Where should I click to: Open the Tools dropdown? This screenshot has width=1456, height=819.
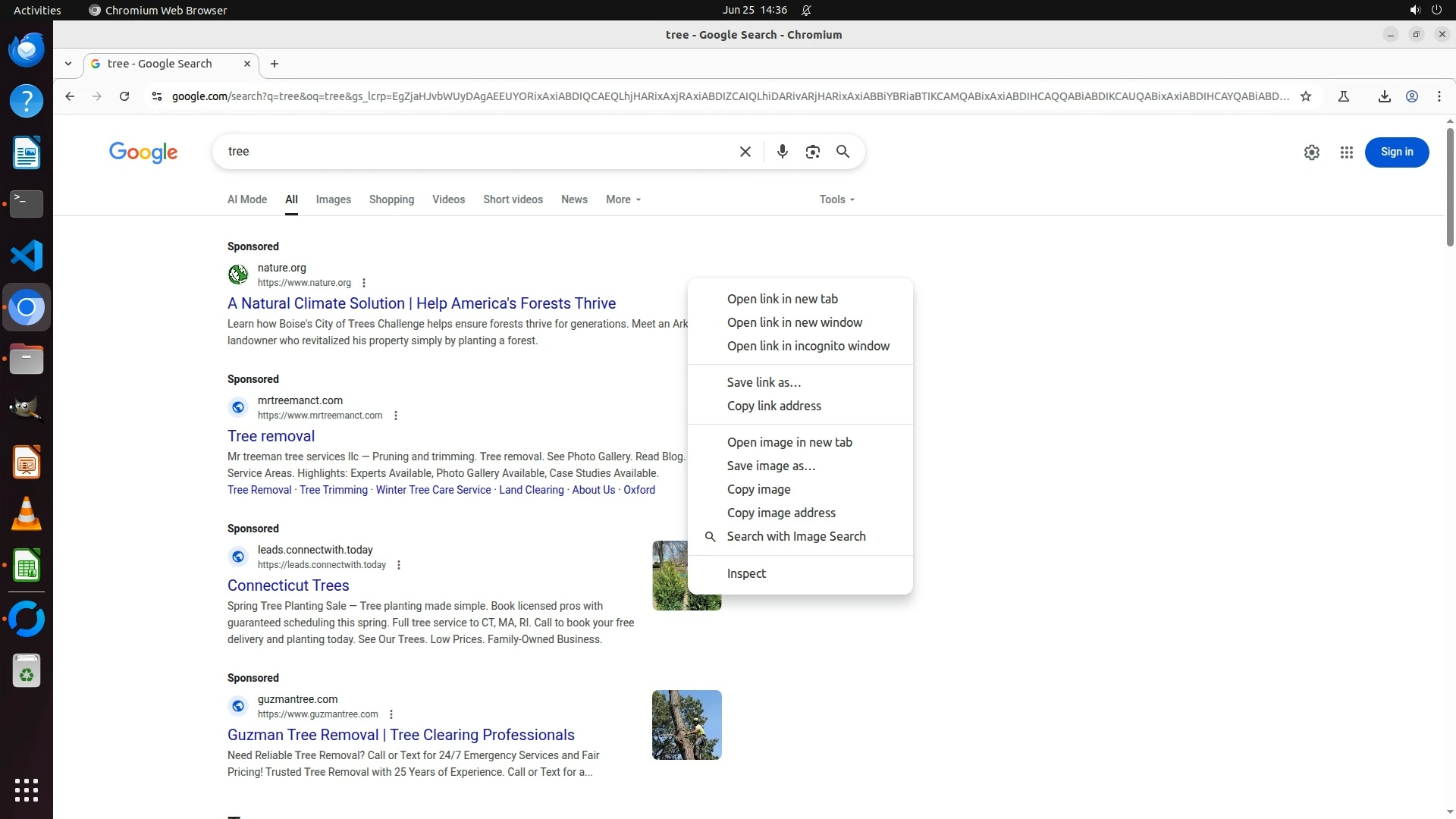836,199
